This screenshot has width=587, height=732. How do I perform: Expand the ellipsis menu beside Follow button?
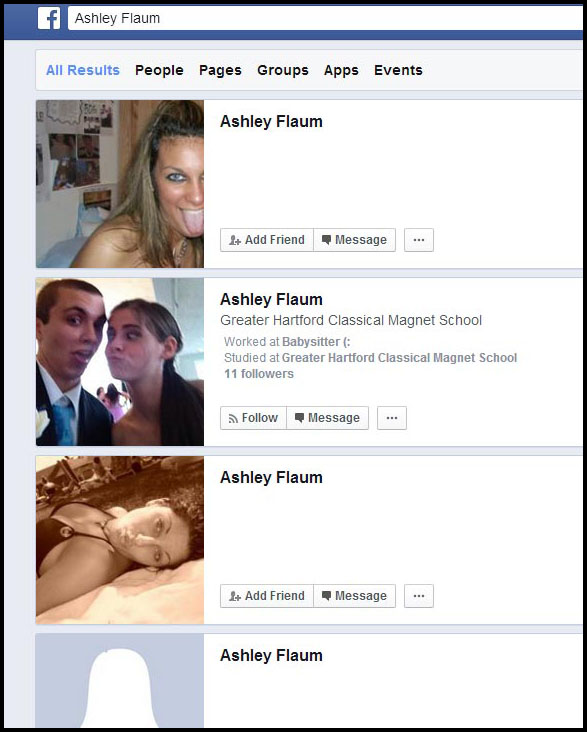click(x=392, y=418)
